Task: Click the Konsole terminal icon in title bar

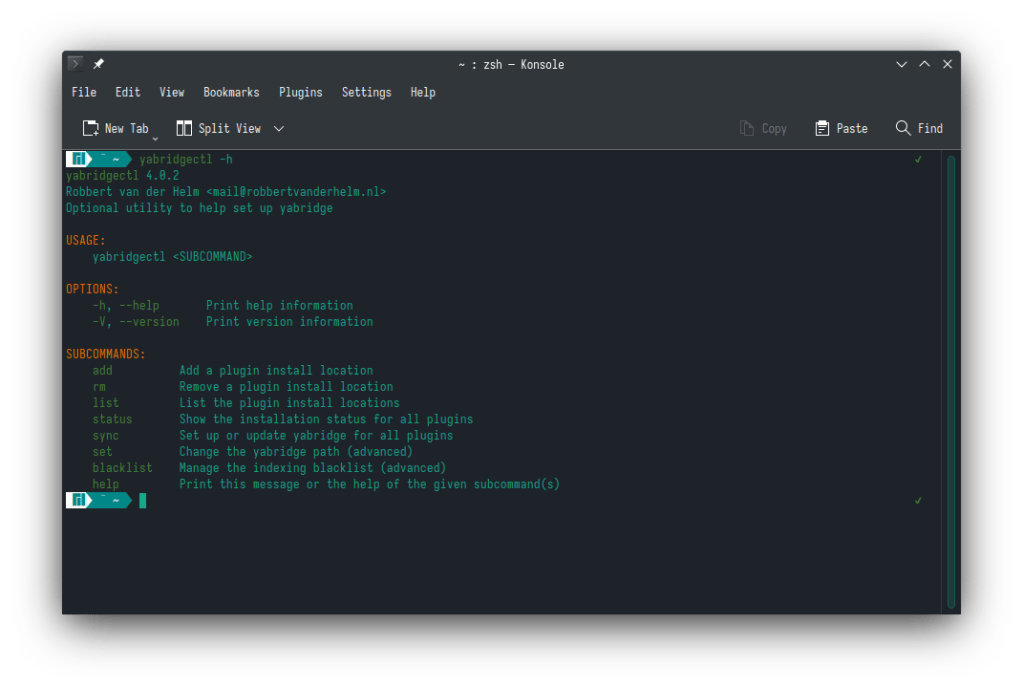Action: point(75,64)
